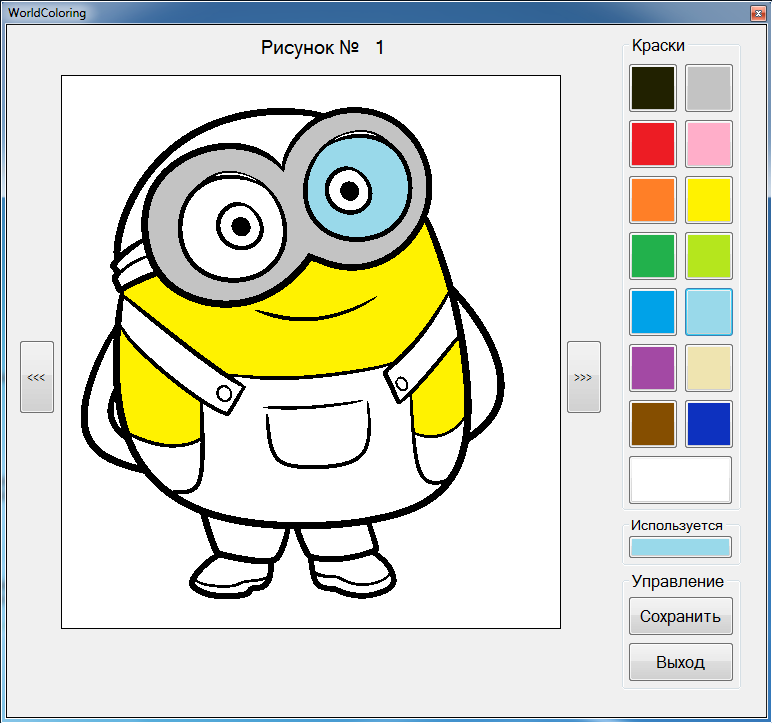Select the dark navy blue swatch

point(708,424)
